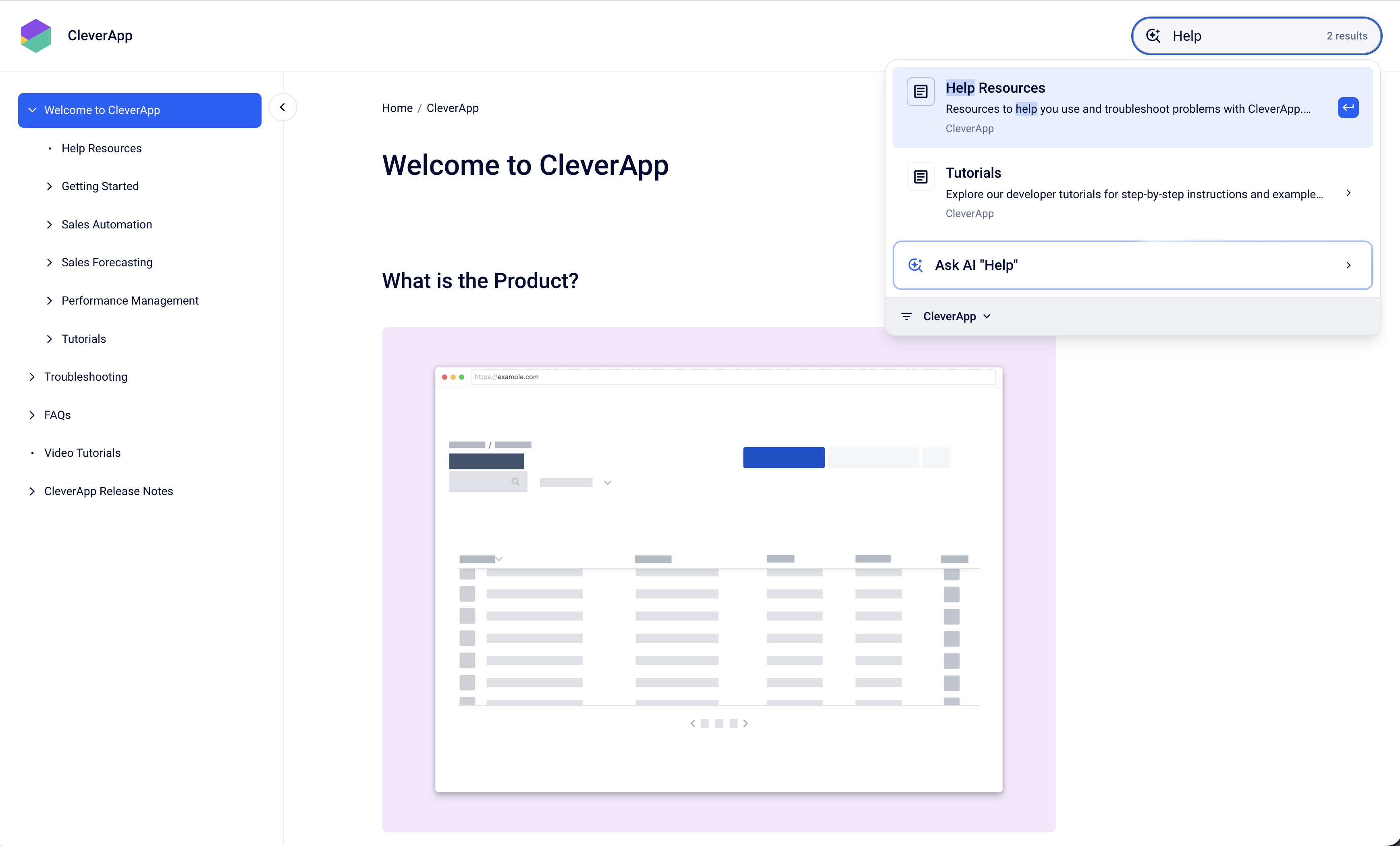The height and width of the screenshot is (846, 1400).
Task: Click the "2 results" count text
Action: click(1346, 36)
